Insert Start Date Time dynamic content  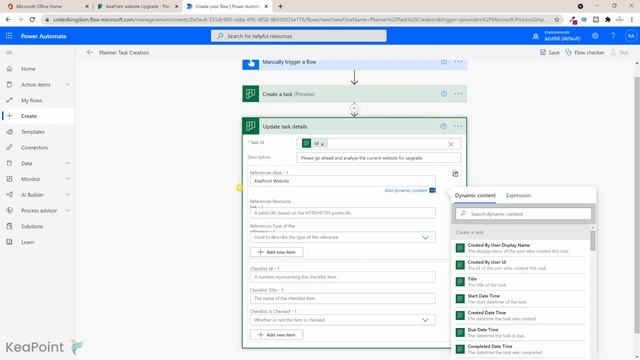point(520,299)
